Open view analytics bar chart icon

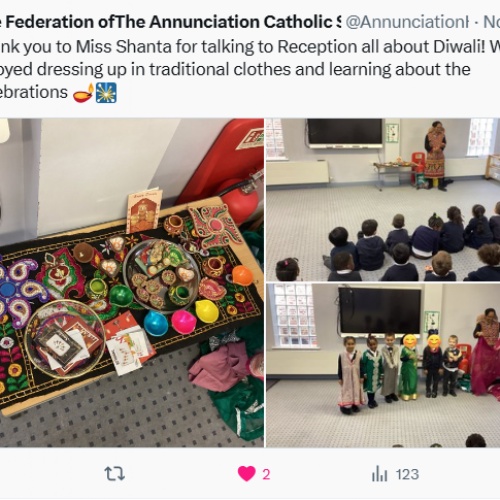tap(379, 474)
